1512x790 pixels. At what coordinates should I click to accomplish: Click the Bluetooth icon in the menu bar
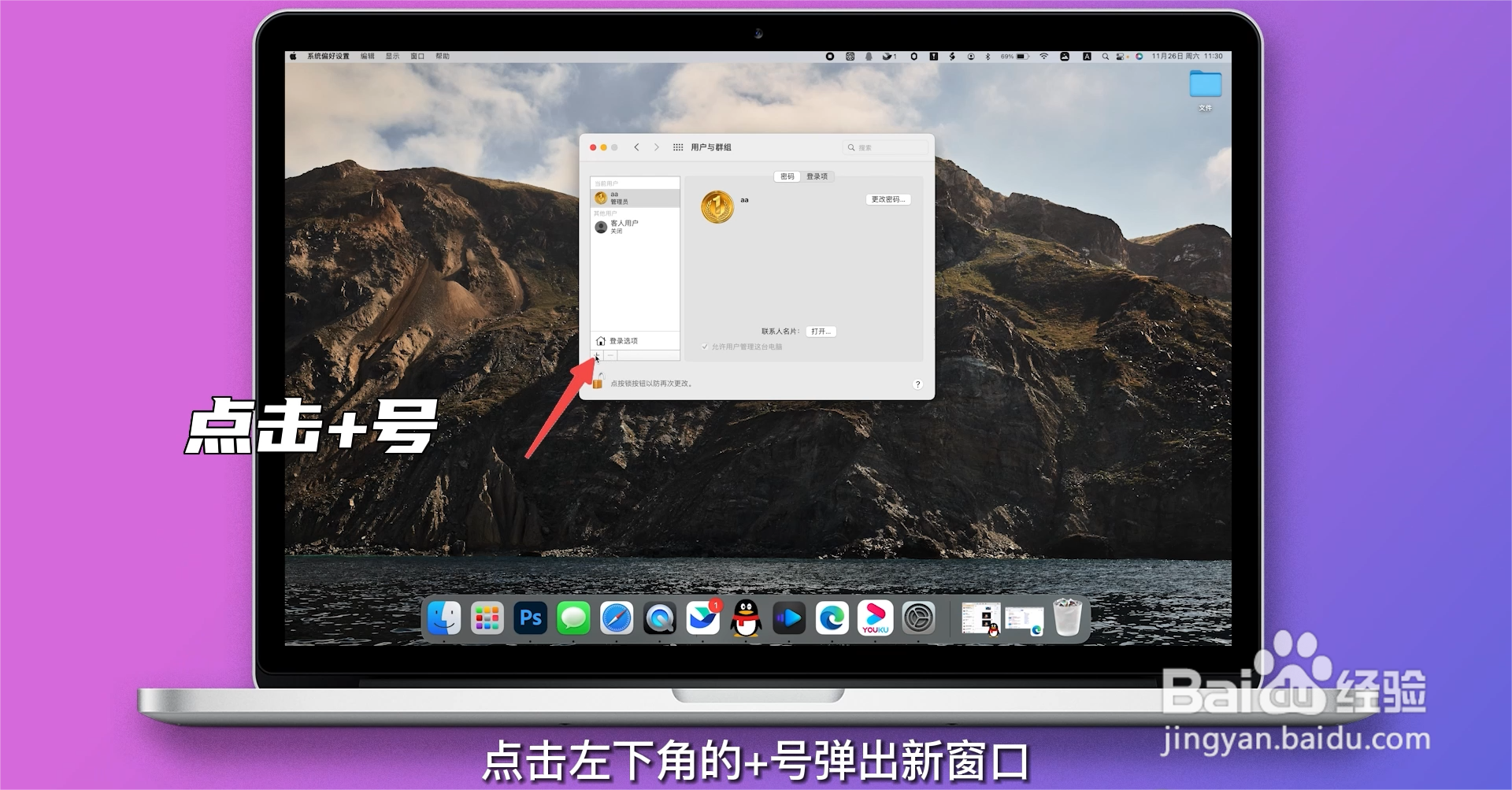pos(988,56)
